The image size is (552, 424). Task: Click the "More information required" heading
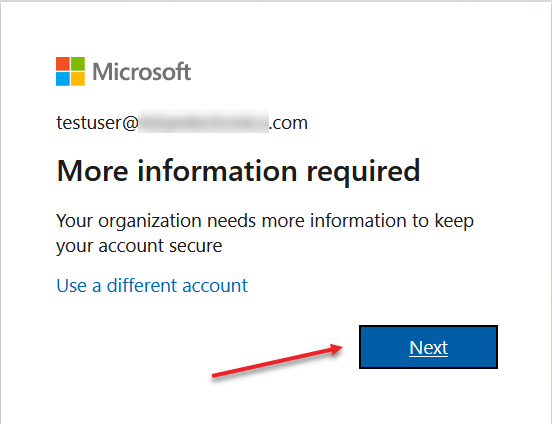click(238, 171)
